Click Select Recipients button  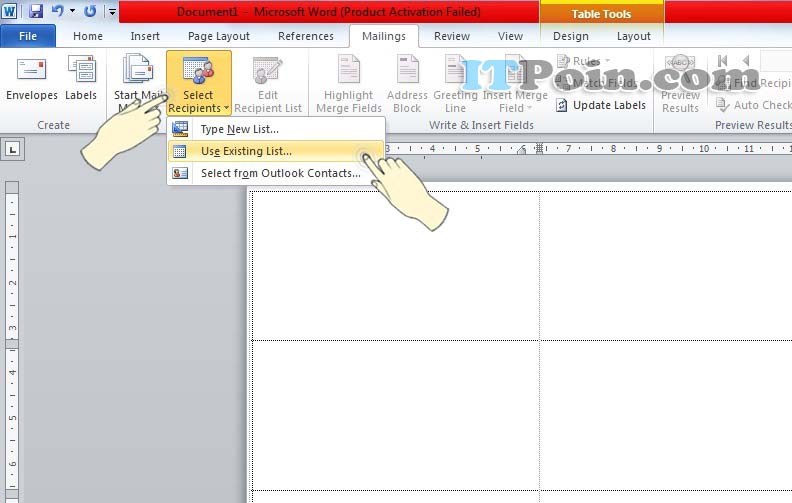199,83
